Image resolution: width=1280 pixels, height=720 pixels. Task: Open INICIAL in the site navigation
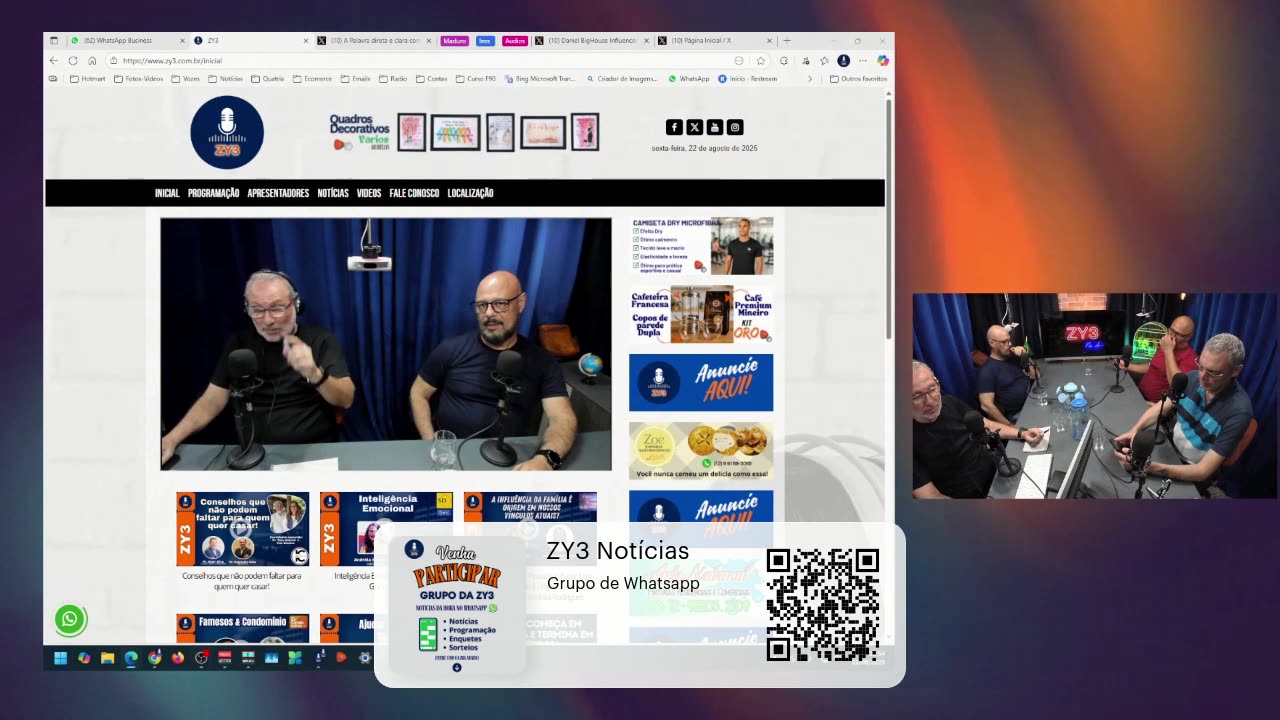click(167, 193)
